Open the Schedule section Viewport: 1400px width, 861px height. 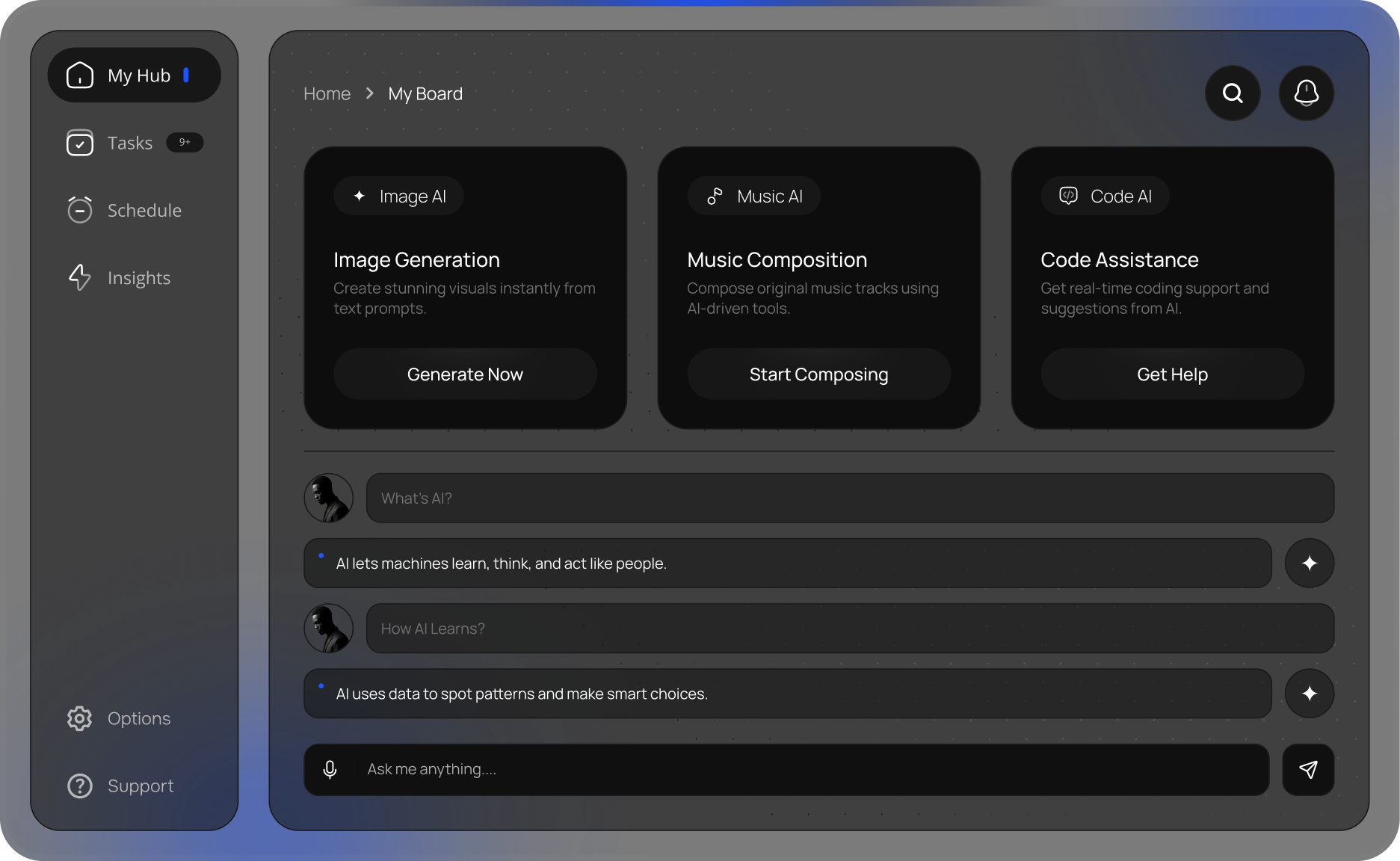[144, 210]
